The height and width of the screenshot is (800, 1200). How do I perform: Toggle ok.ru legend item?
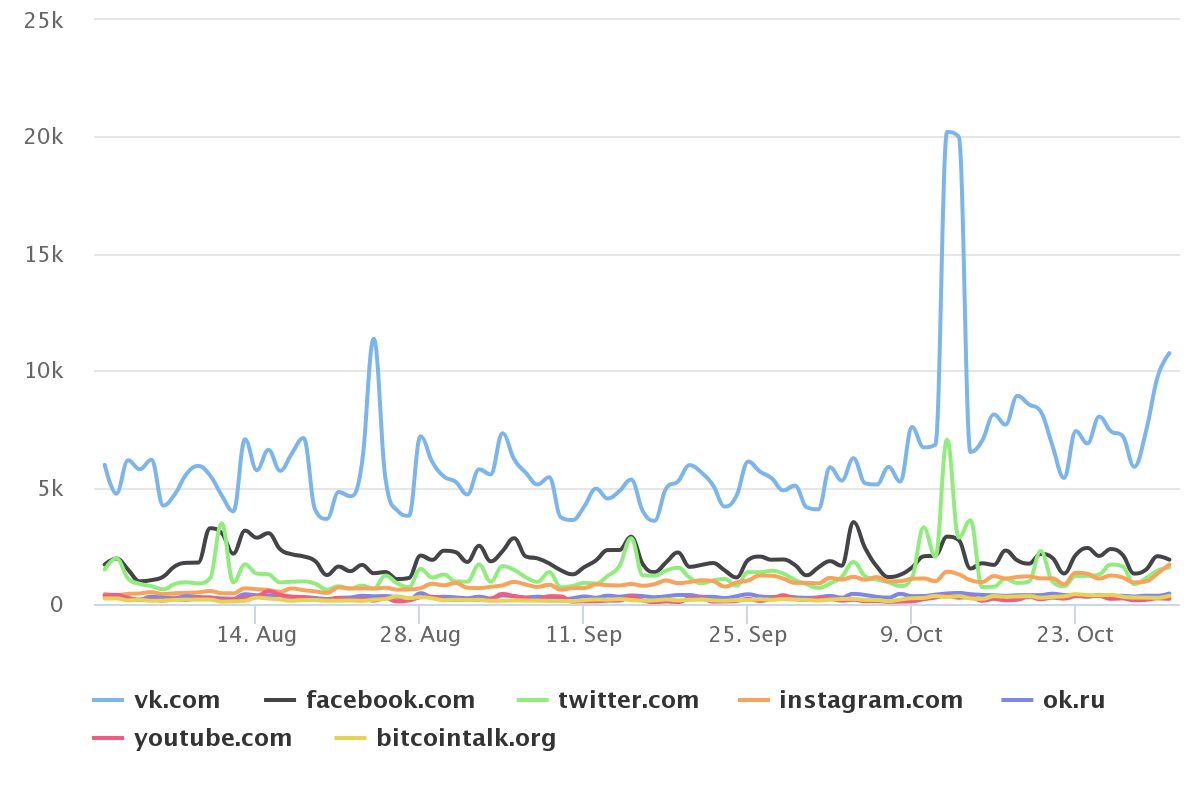pyautogui.click(x=1074, y=700)
